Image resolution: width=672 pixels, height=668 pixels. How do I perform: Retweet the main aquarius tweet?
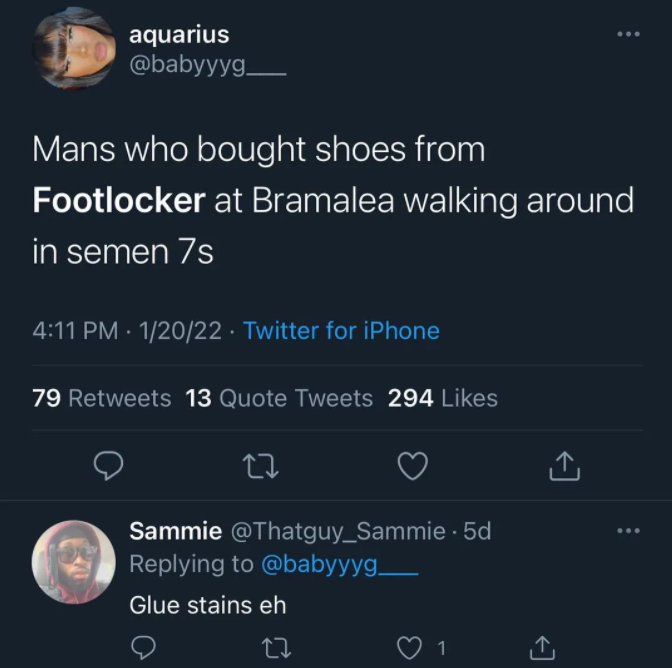click(x=261, y=465)
